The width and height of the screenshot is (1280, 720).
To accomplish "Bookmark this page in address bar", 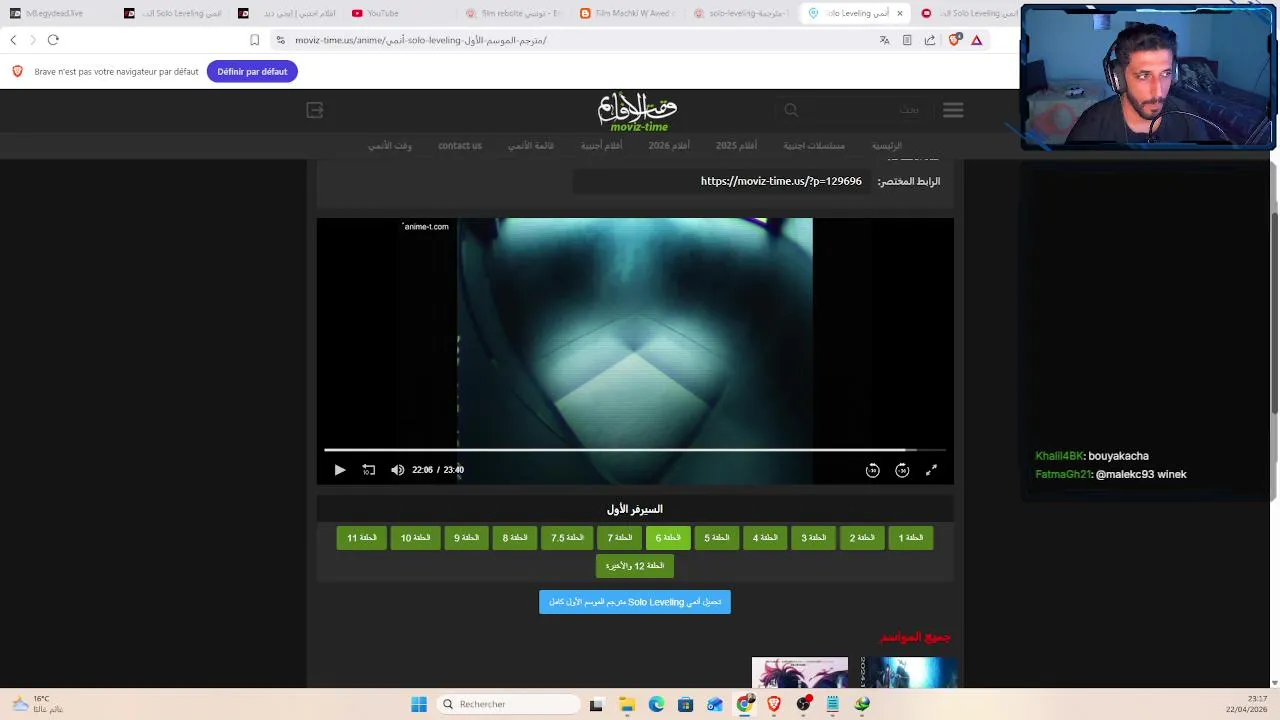I will (x=255, y=40).
